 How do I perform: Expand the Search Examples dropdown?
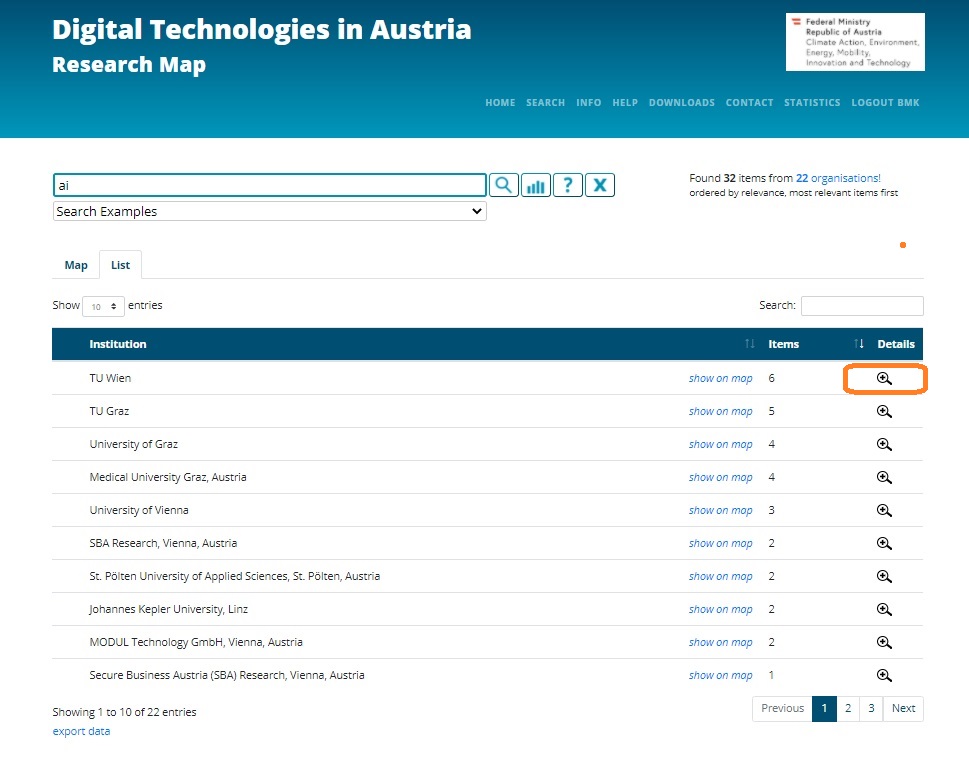click(x=269, y=211)
